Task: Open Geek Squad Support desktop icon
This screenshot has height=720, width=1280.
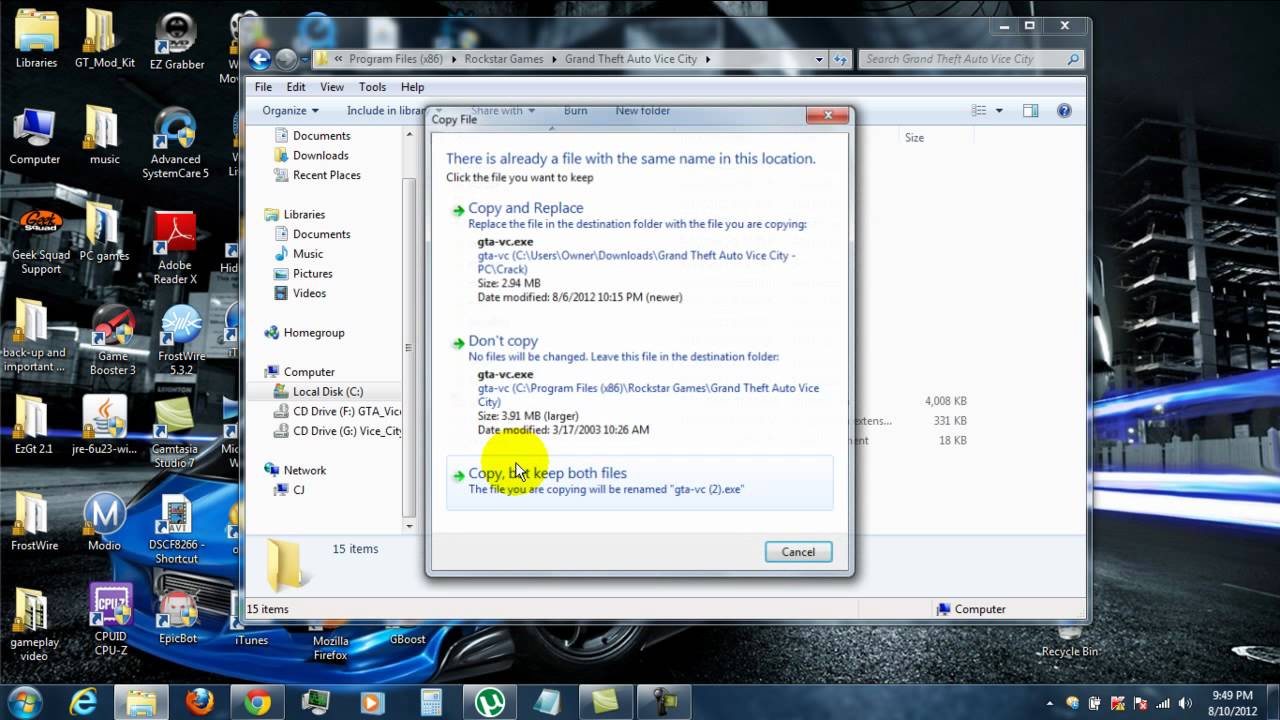Action: [x=41, y=240]
